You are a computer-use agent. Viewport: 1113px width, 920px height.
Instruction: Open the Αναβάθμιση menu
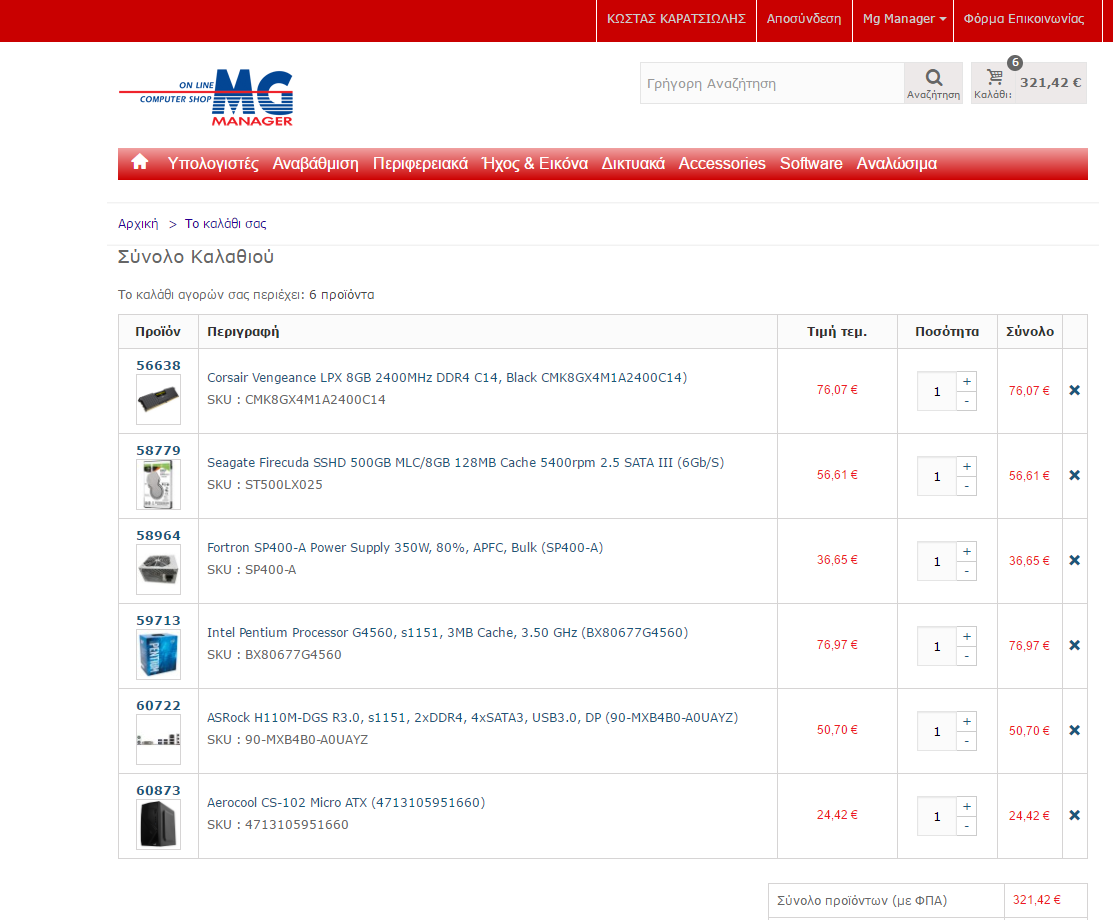[316, 163]
